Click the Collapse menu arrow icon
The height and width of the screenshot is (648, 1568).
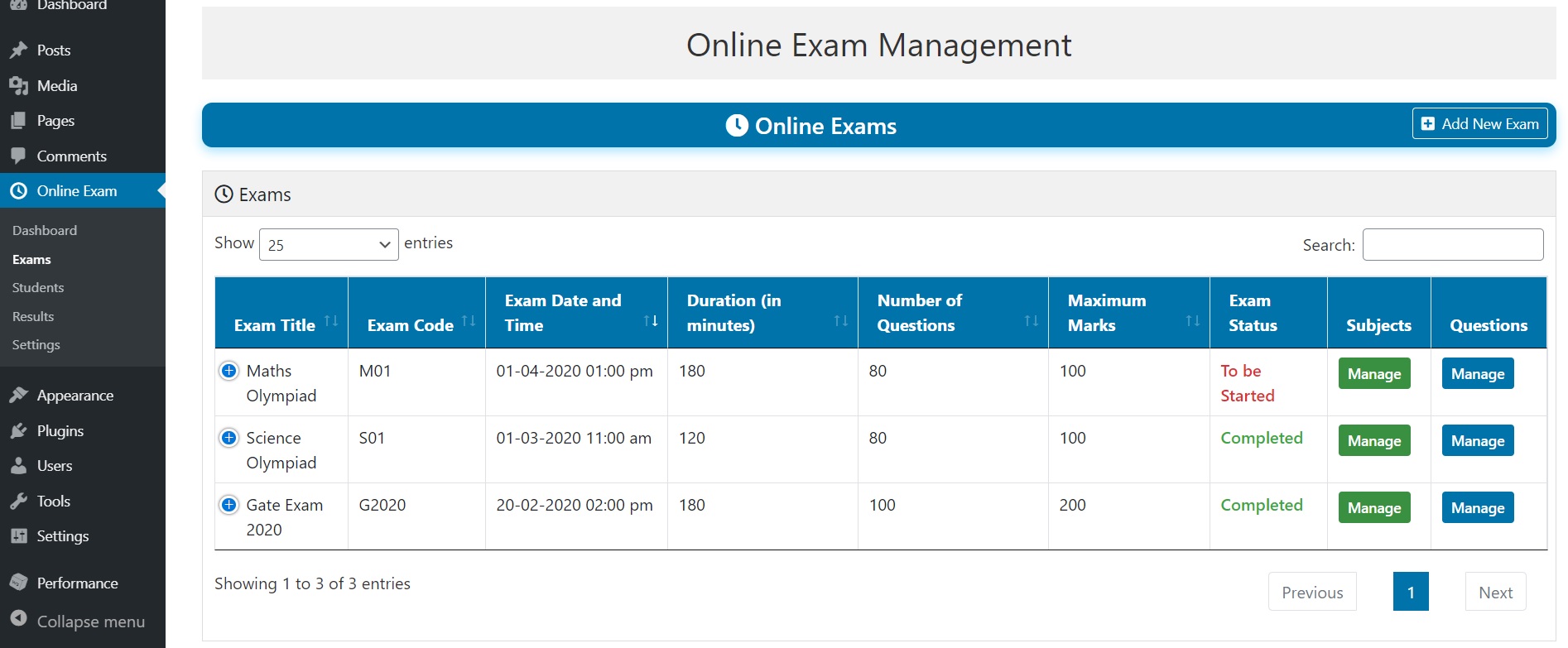[x=18, y=619]
